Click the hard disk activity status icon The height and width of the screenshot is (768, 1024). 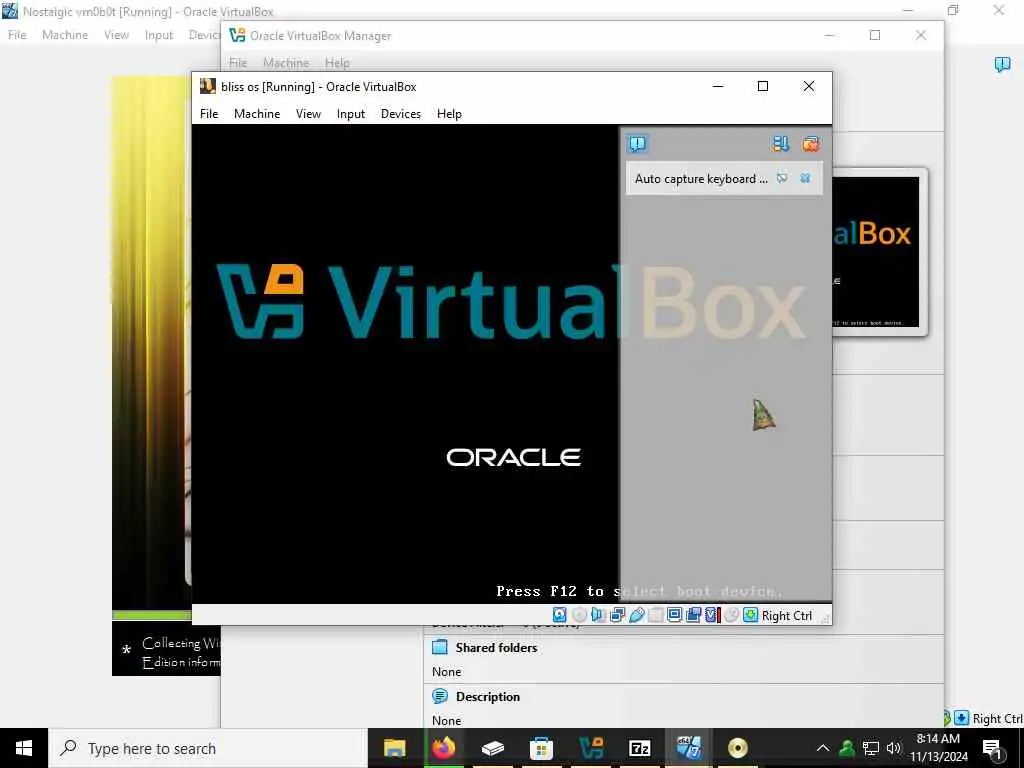coord(560,615)
